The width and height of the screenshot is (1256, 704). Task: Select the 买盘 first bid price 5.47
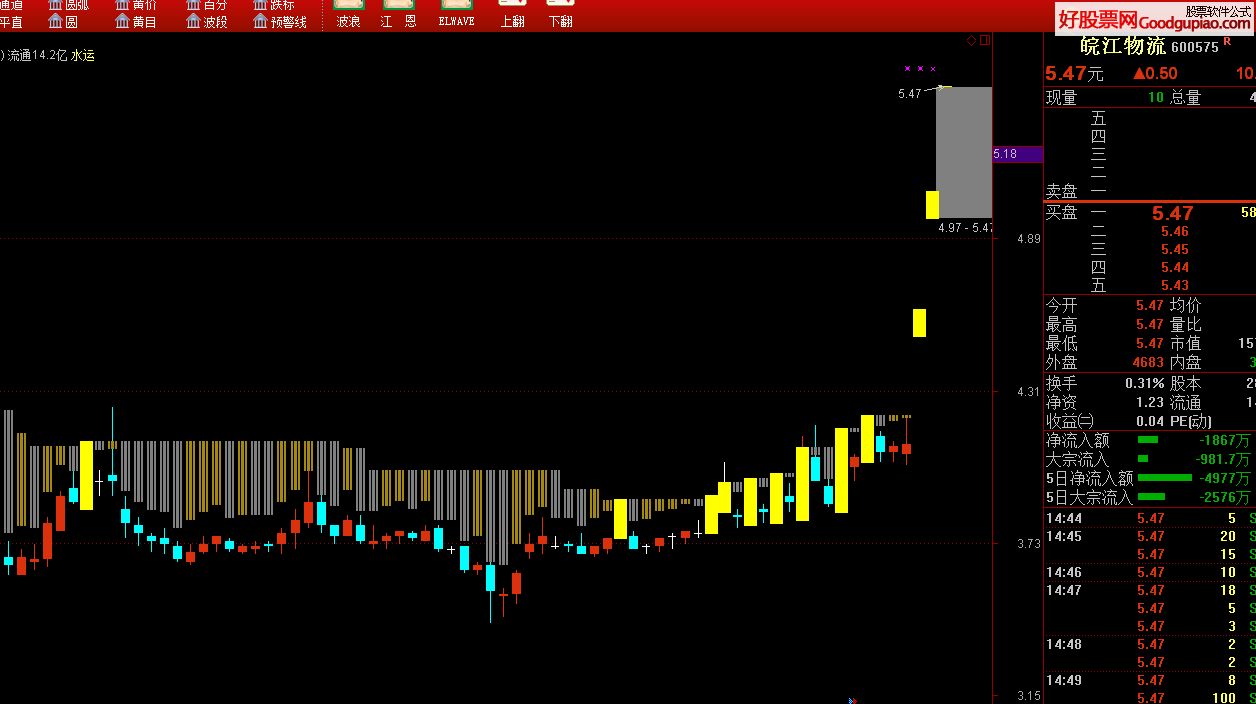1172,213
